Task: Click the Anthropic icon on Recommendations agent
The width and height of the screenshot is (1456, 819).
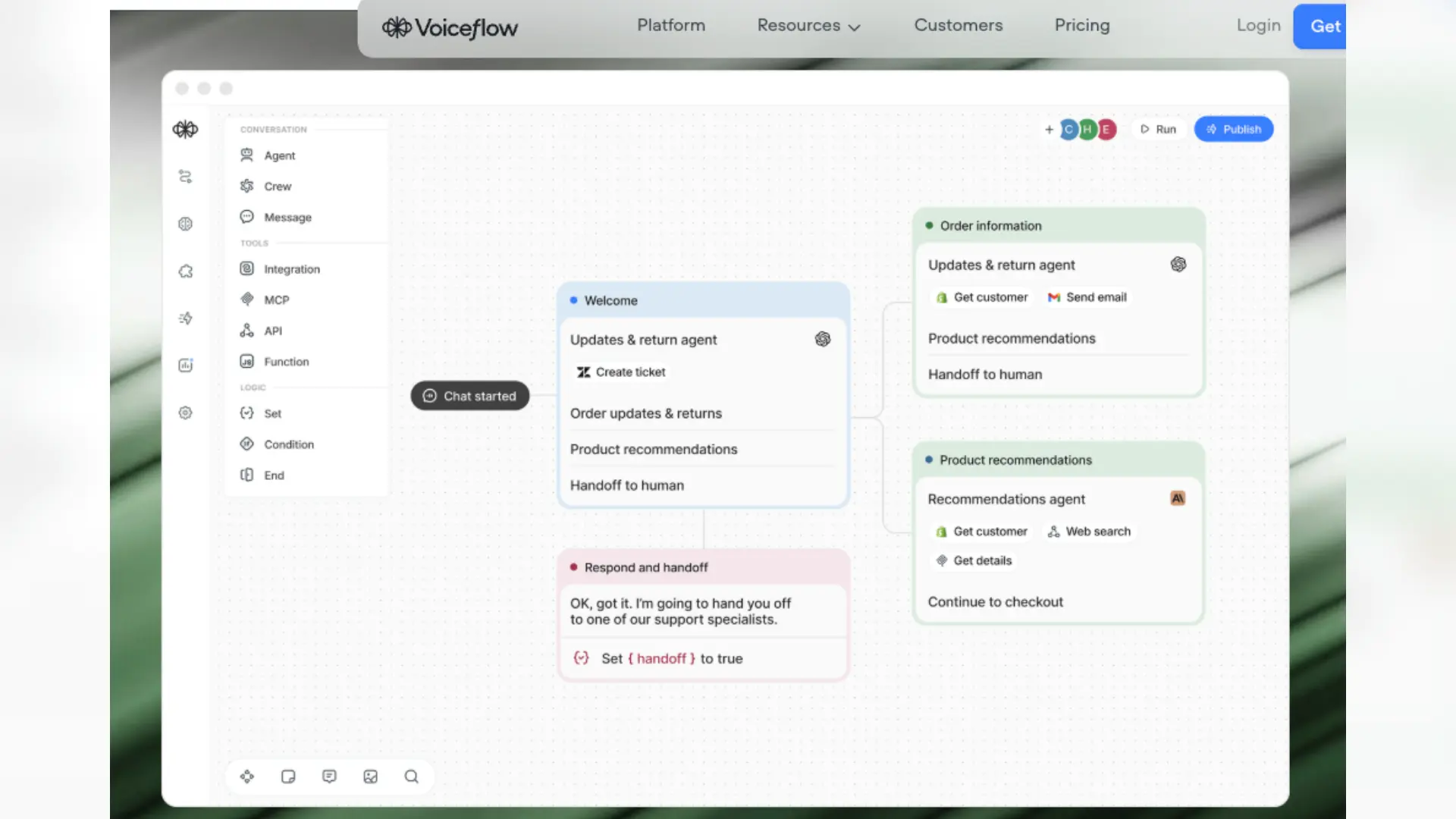Action: tap(1178, 498)
